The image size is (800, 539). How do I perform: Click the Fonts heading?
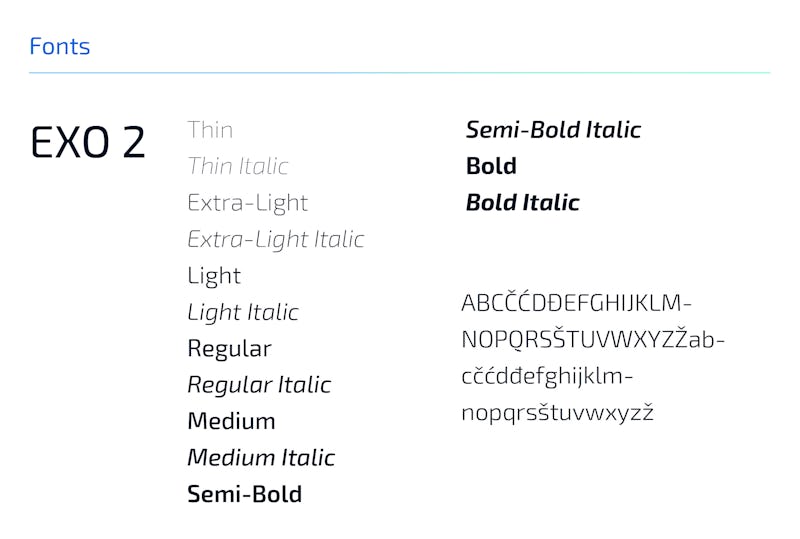point(59,46)
